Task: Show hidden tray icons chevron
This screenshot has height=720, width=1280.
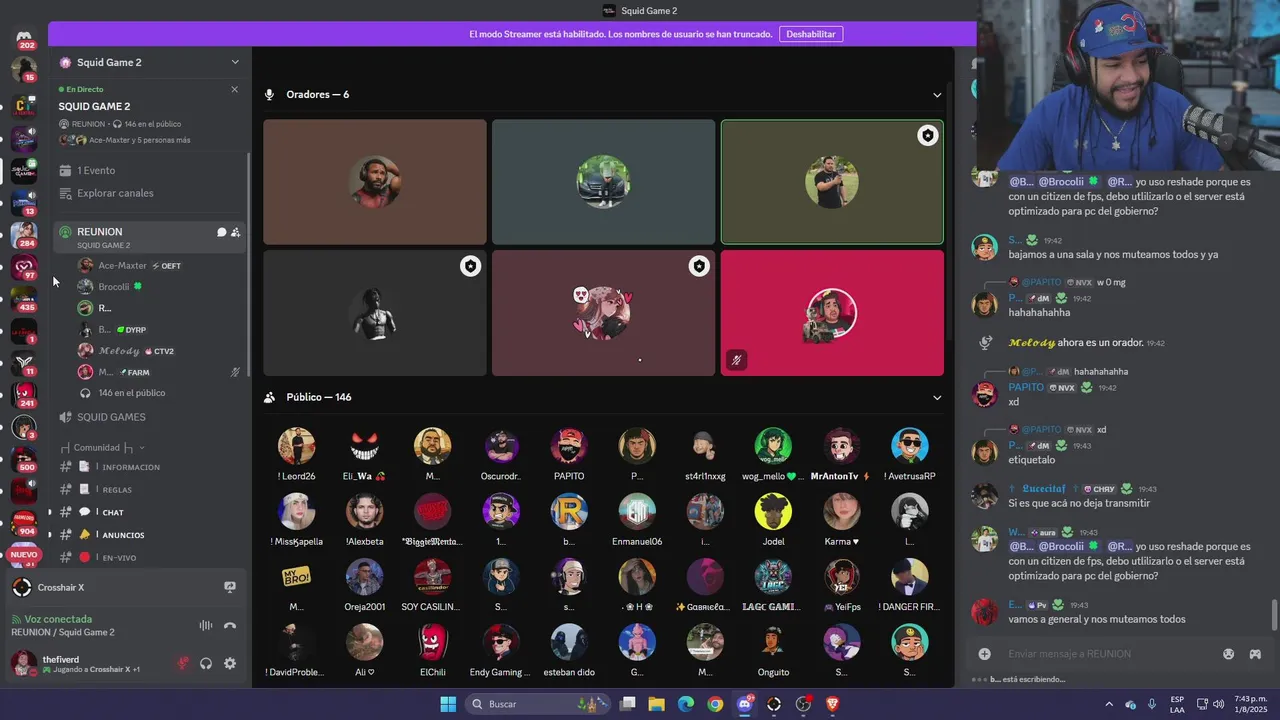Action: (1108, 704)
